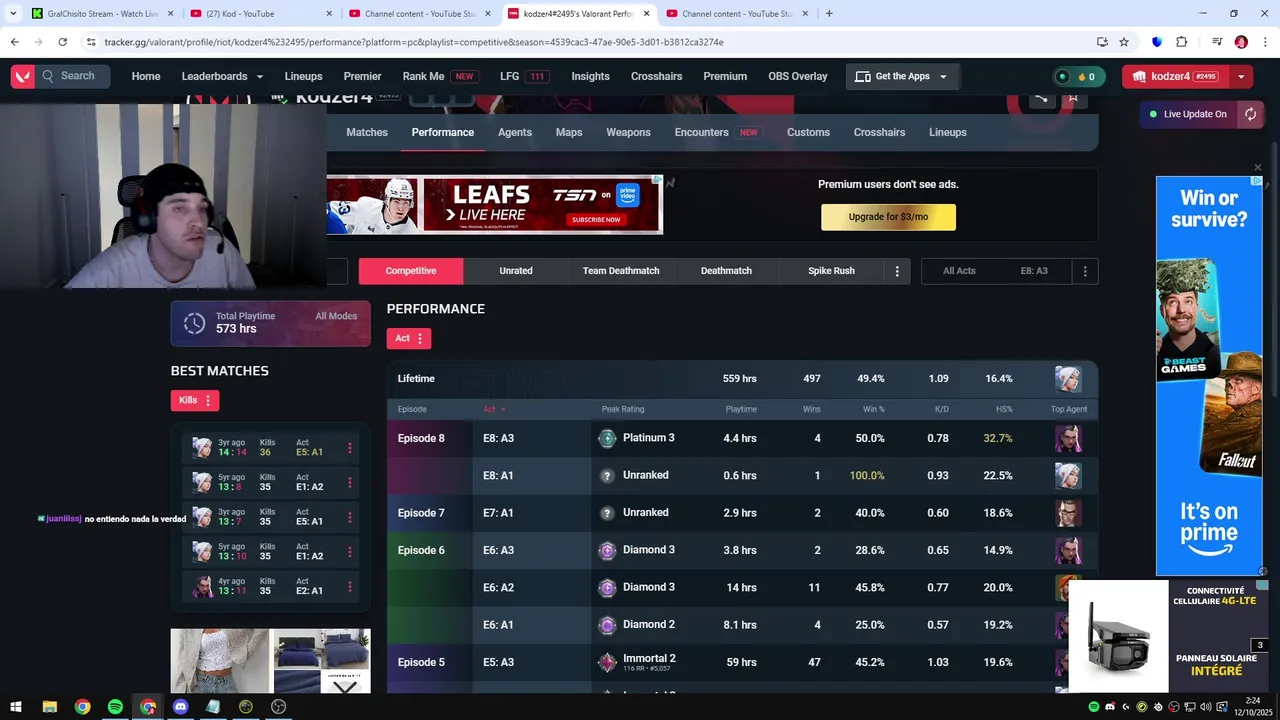Viewport: 1280px width, 720px height.
Task: Open the Discord icon in the taskbar
Action: click(x=180, y=707)
